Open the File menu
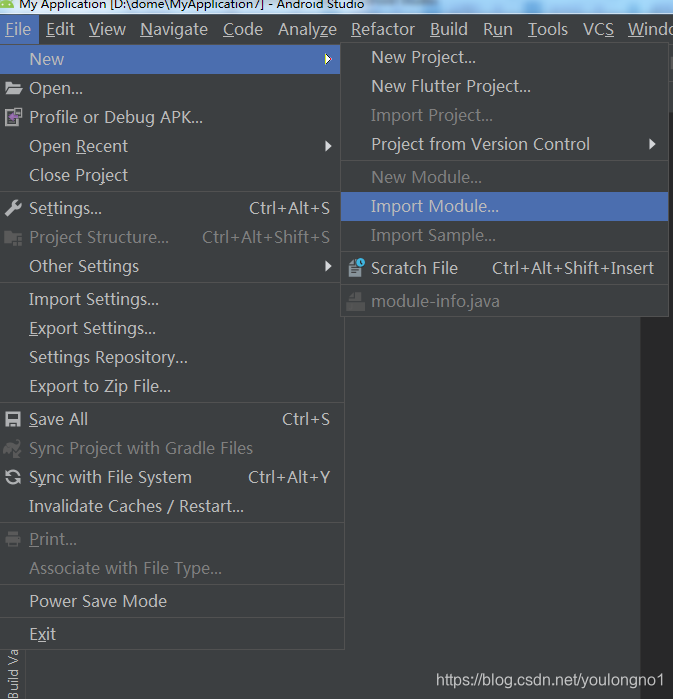Screen dimensions: 673x699 coord(18,29)
